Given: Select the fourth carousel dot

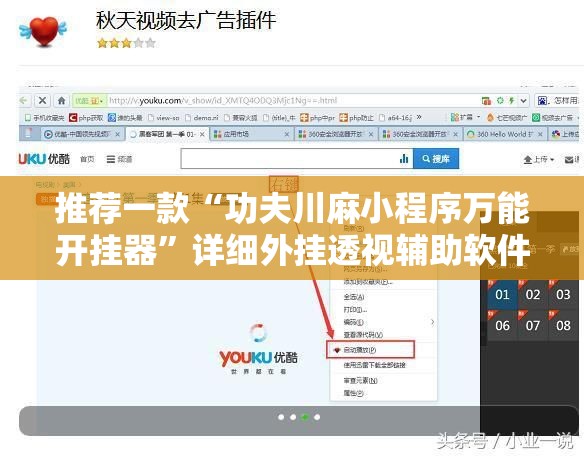Looking at the screenshot, I should [x=317, y=417].
